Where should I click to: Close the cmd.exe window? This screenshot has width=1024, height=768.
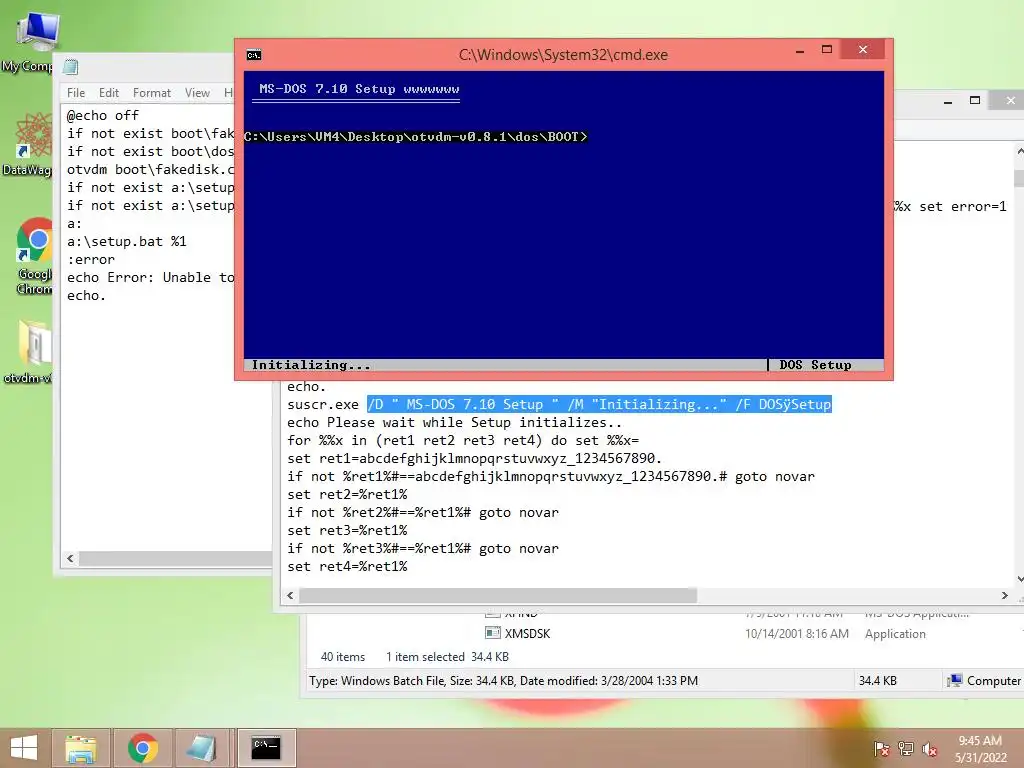[863, 50]
